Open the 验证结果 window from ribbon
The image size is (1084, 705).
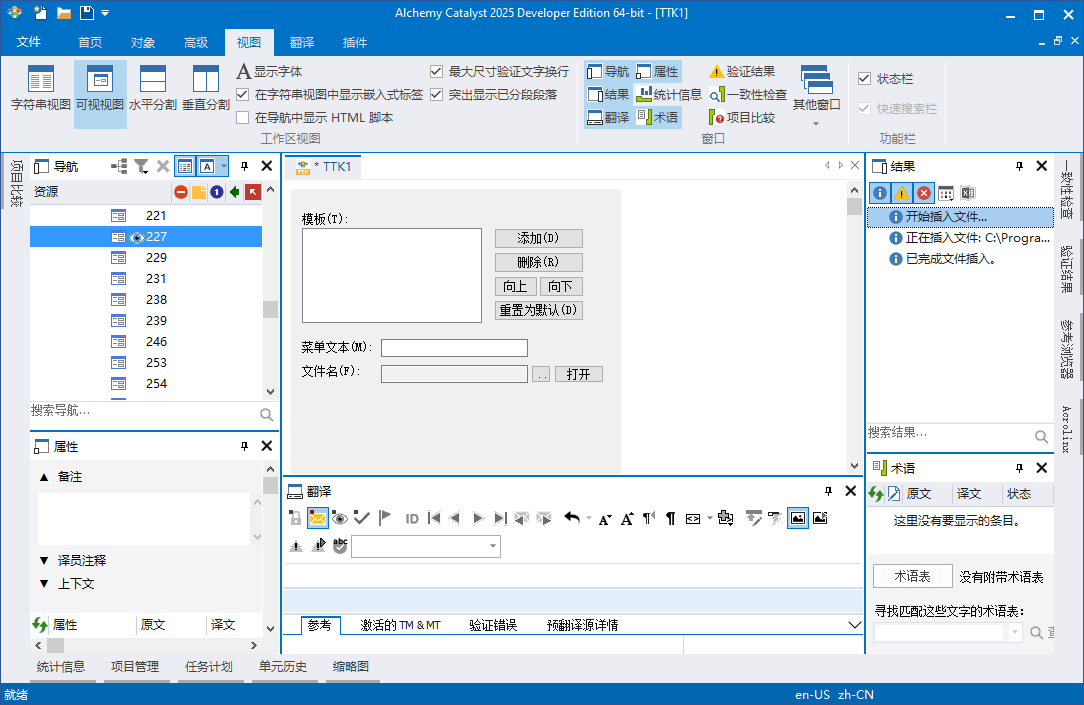click(x=742, y=72)
